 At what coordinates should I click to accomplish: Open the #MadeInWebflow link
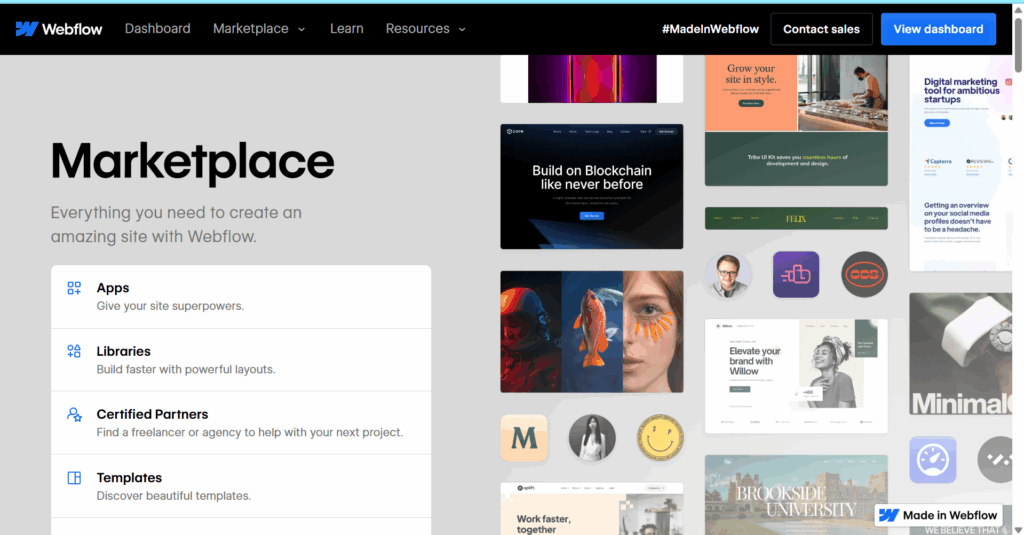pyautogui.click(x=709, y=29)
